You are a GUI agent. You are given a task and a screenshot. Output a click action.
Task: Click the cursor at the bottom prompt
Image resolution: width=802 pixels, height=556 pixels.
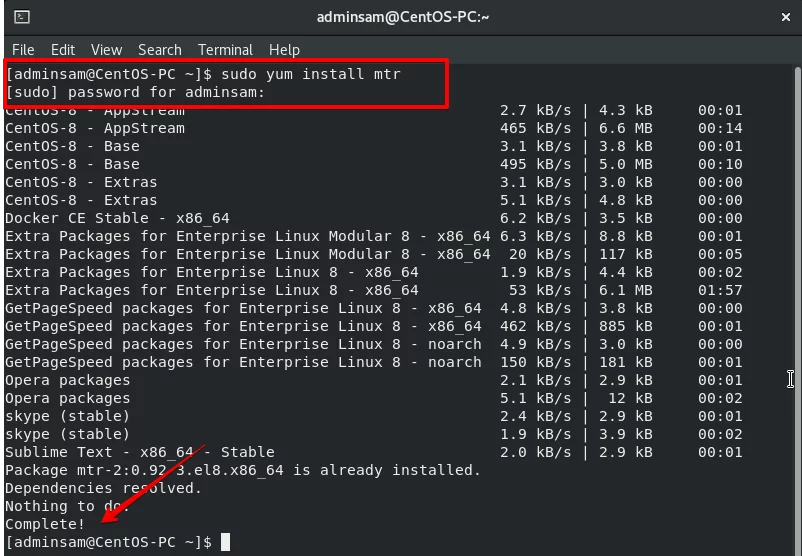pyautogui.click(x=225, y=542)
